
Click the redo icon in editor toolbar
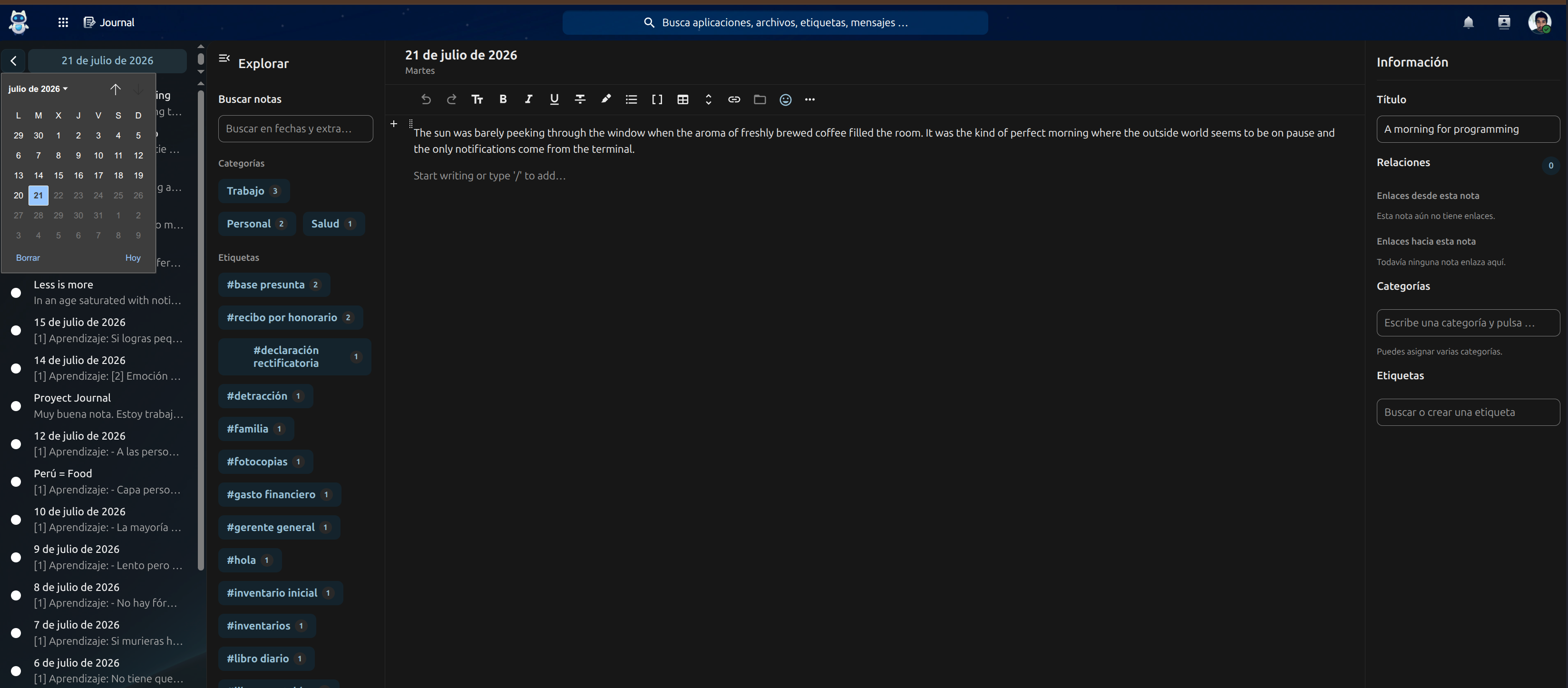[x=452, y=99]
